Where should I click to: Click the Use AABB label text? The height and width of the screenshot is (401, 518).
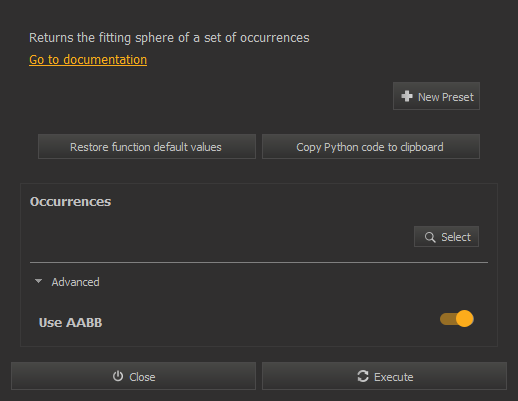(70, 323)
